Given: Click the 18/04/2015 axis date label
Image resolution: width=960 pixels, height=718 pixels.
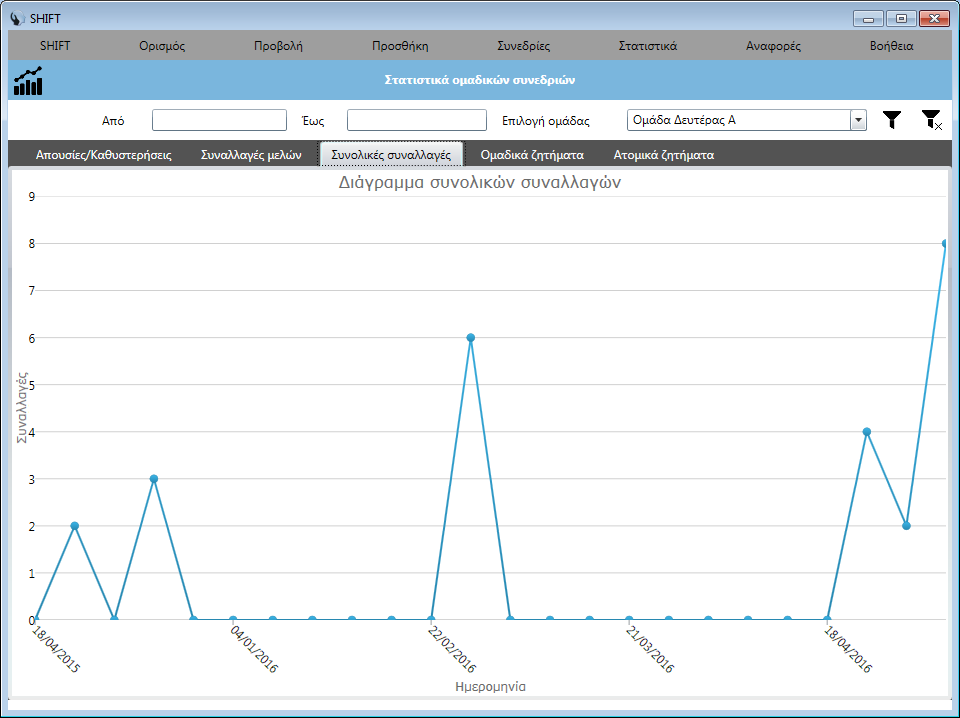Looking at the screenshot, I should tap(56, 649).
